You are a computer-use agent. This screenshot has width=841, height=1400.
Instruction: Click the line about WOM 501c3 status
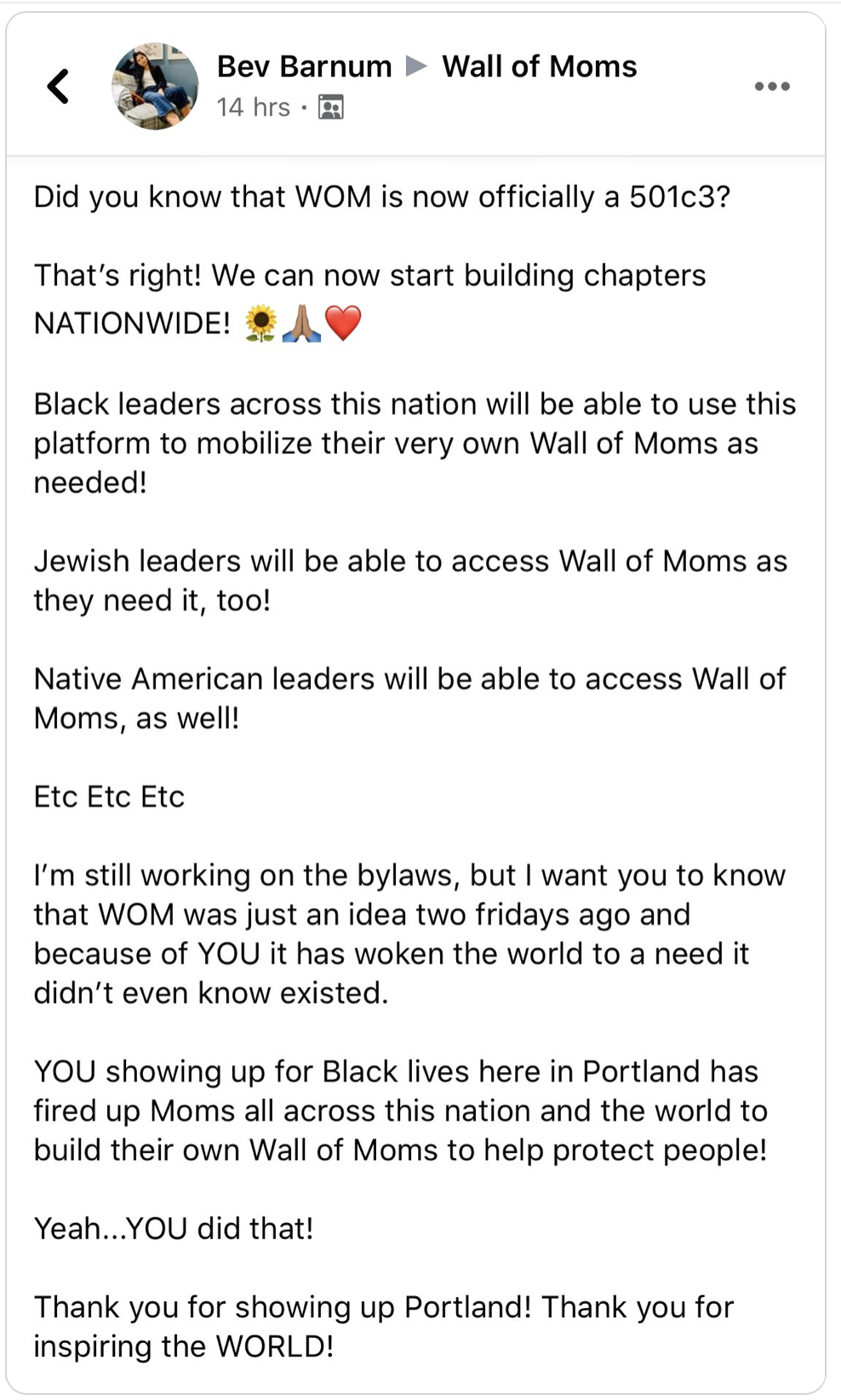point(382,197)
